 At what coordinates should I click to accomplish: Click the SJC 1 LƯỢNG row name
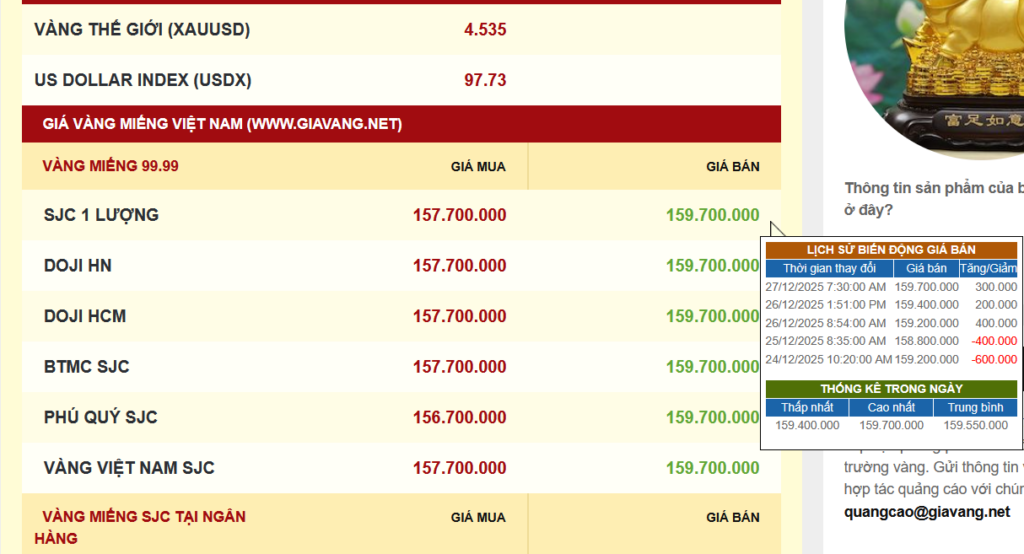point(101,215)
